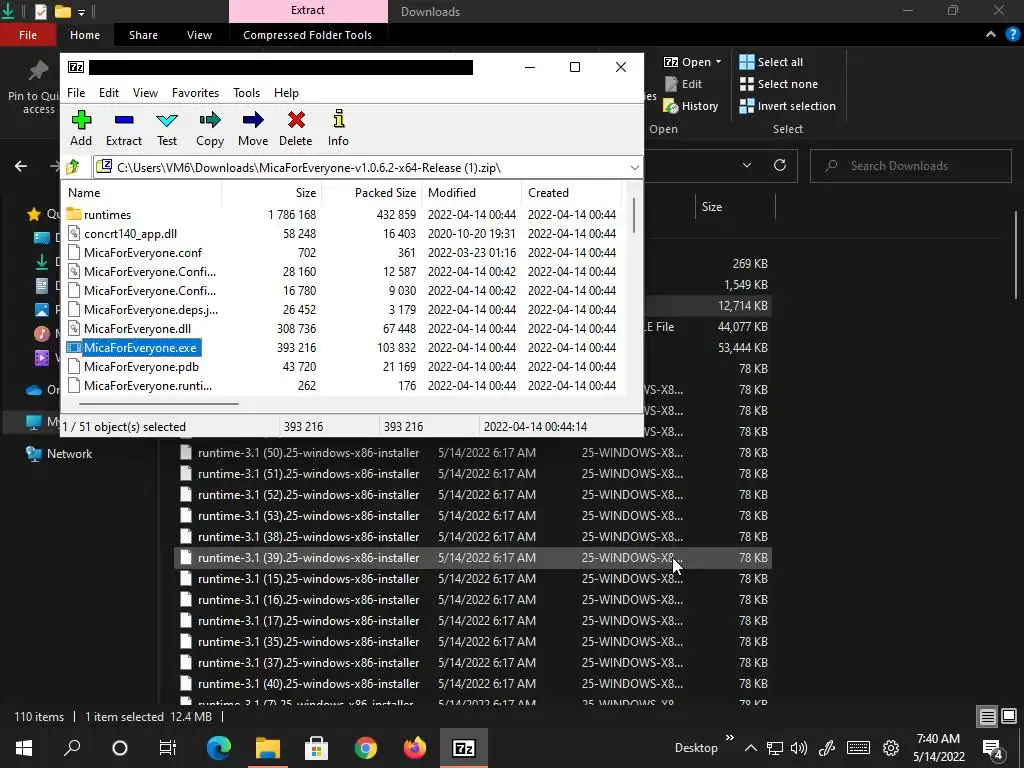Switch Explorer to large icons layout

click(x=1009, y=717)
